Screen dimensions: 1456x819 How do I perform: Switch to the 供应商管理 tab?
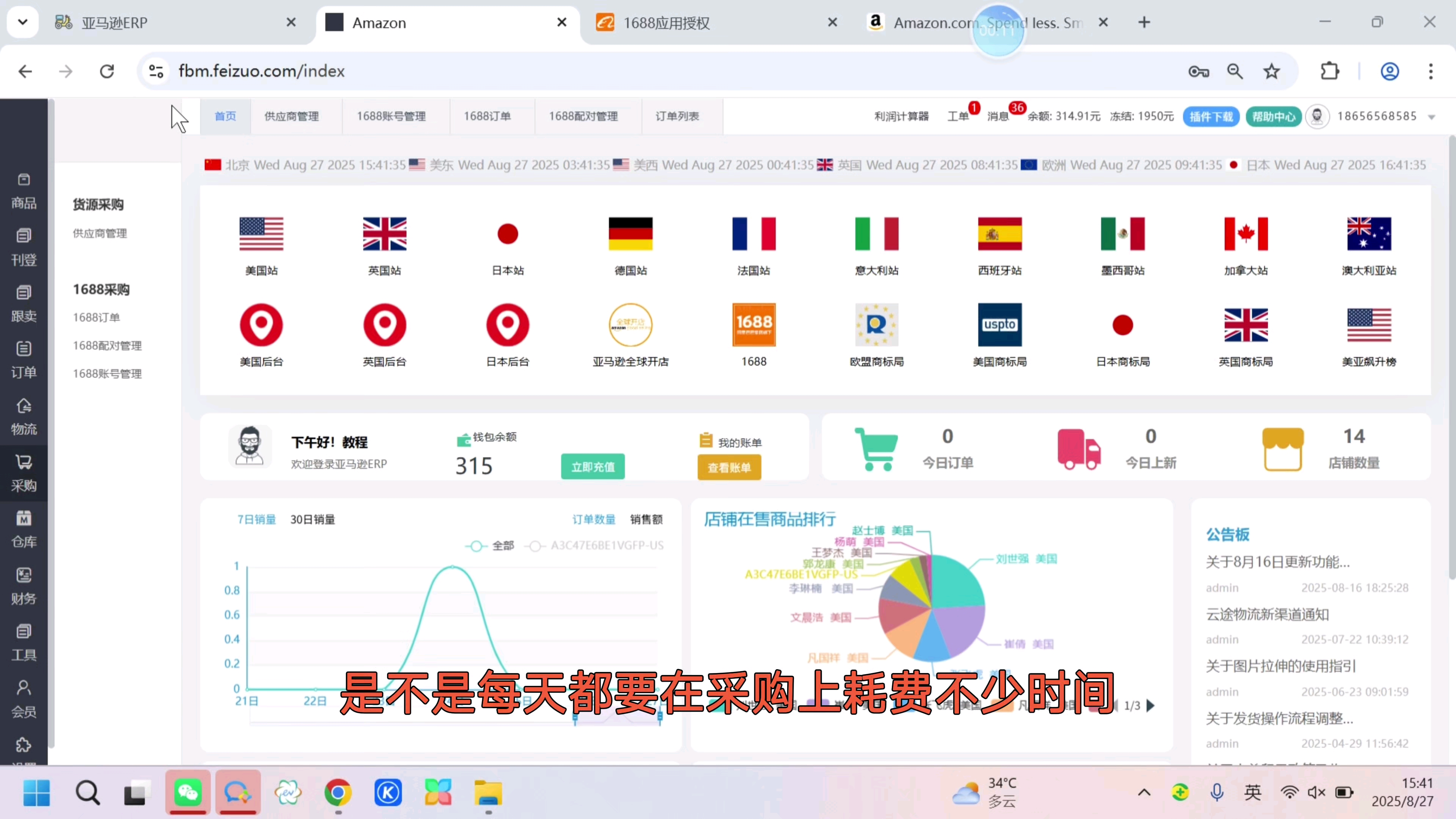pos(292,116)
